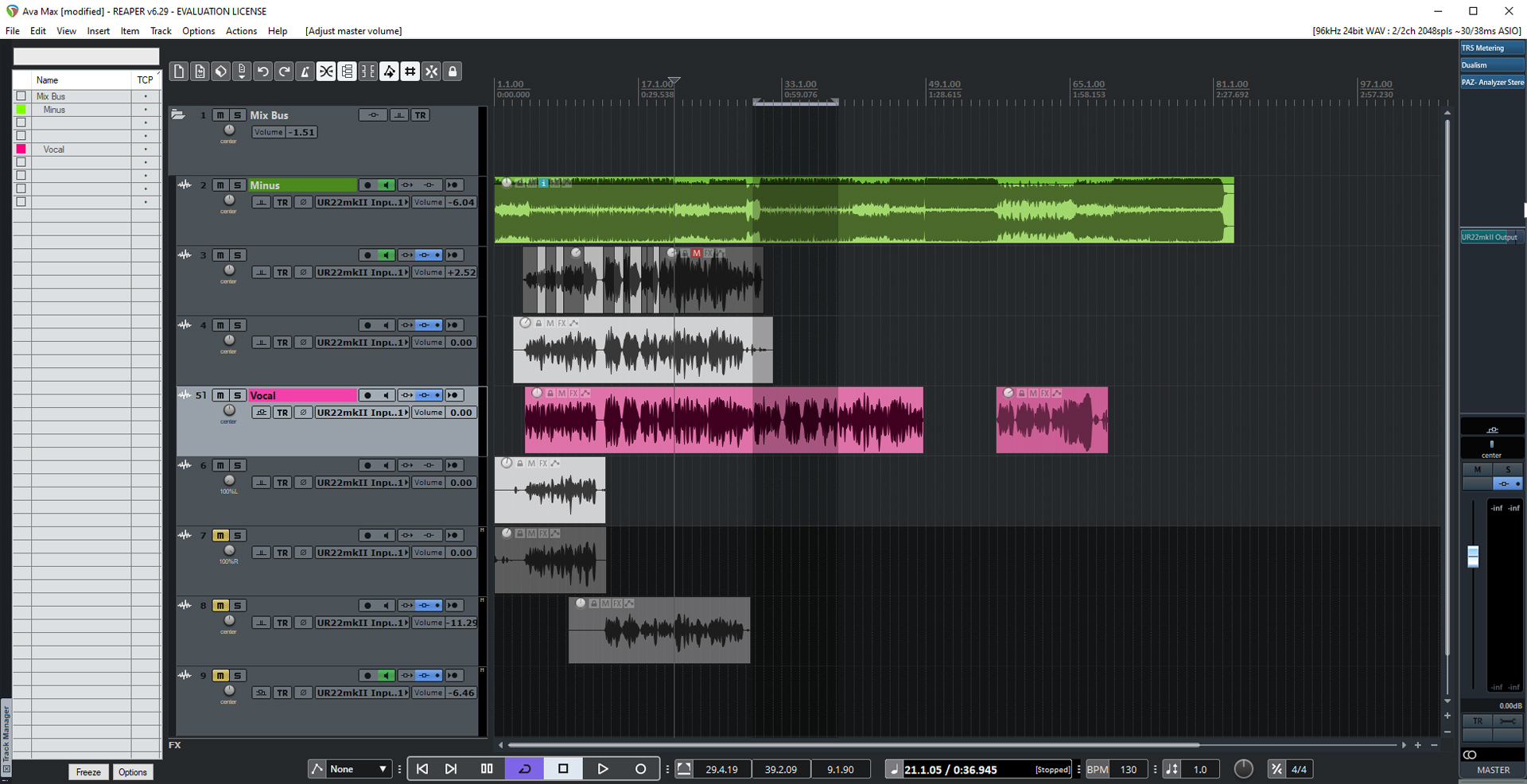Viewport: 1527px width, 784px height.
Task: Open the TRS Metering plugin slot
Action: coord(1492,48)
